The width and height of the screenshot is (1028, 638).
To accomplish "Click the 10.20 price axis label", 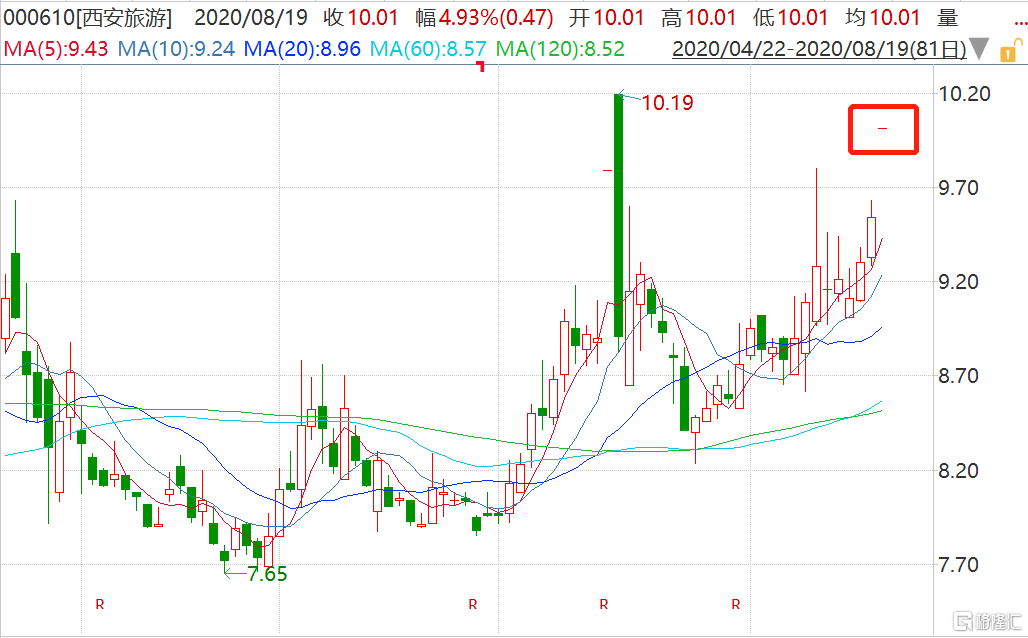I will click(964, 94).
